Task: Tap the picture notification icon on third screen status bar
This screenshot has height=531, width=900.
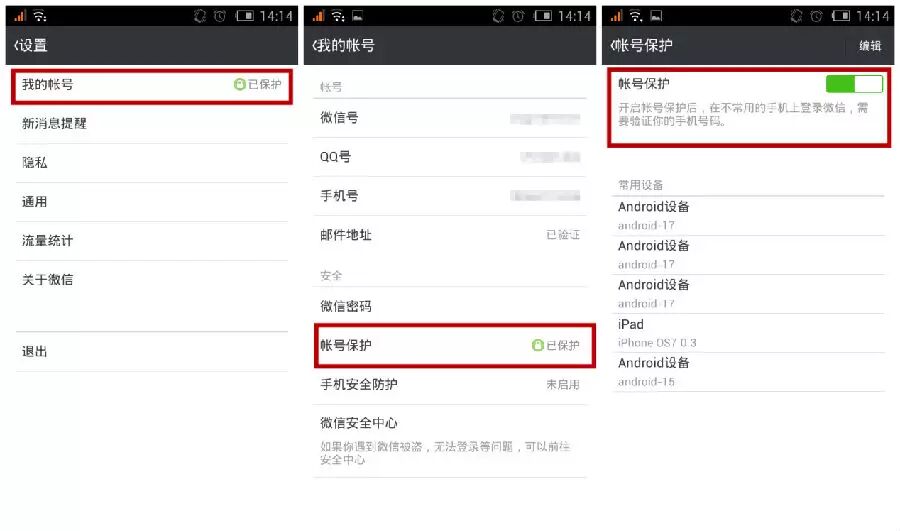Action: pyautogui.click(x=656, y=16)
